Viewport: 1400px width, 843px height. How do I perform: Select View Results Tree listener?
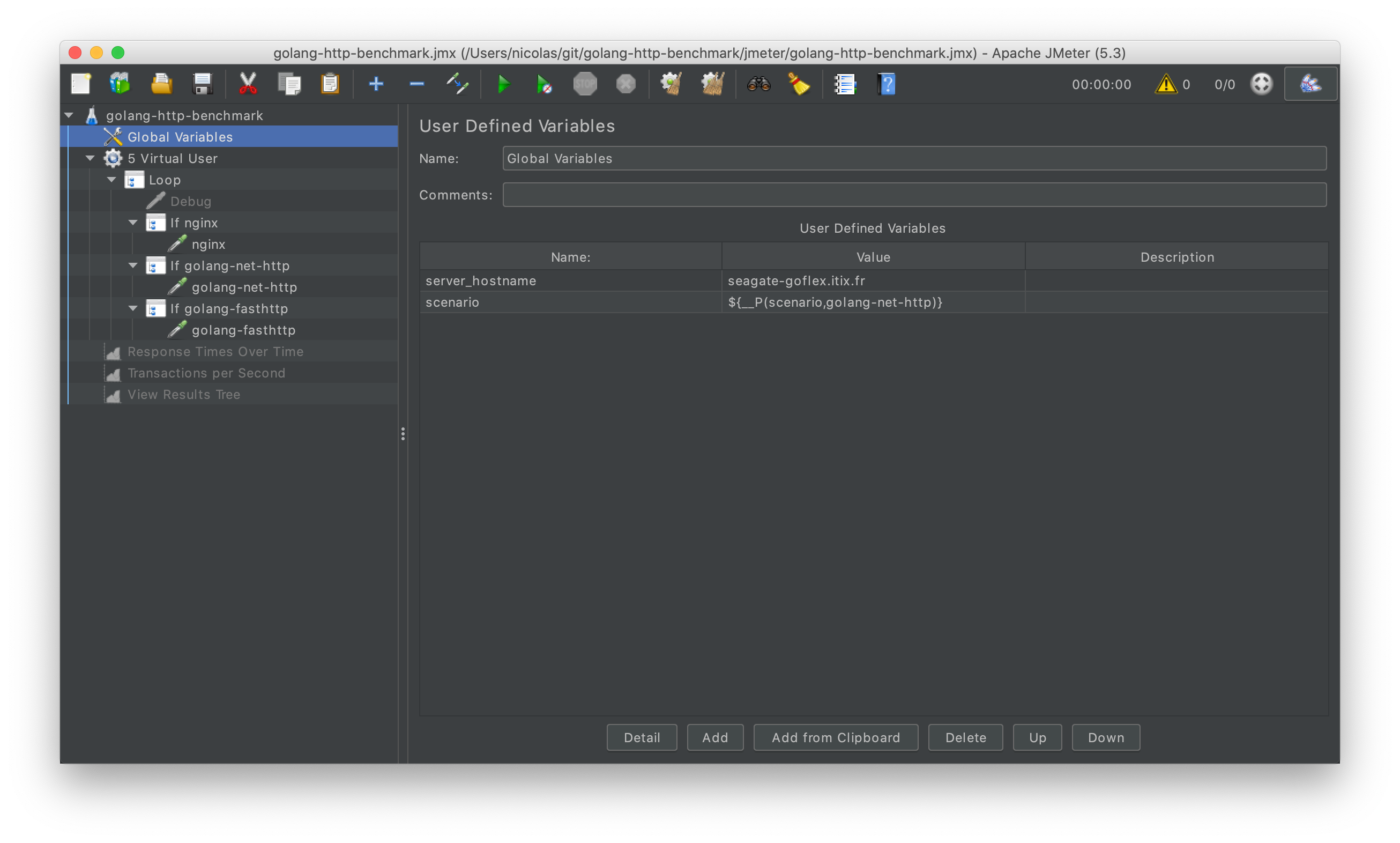tap(183, 395)
